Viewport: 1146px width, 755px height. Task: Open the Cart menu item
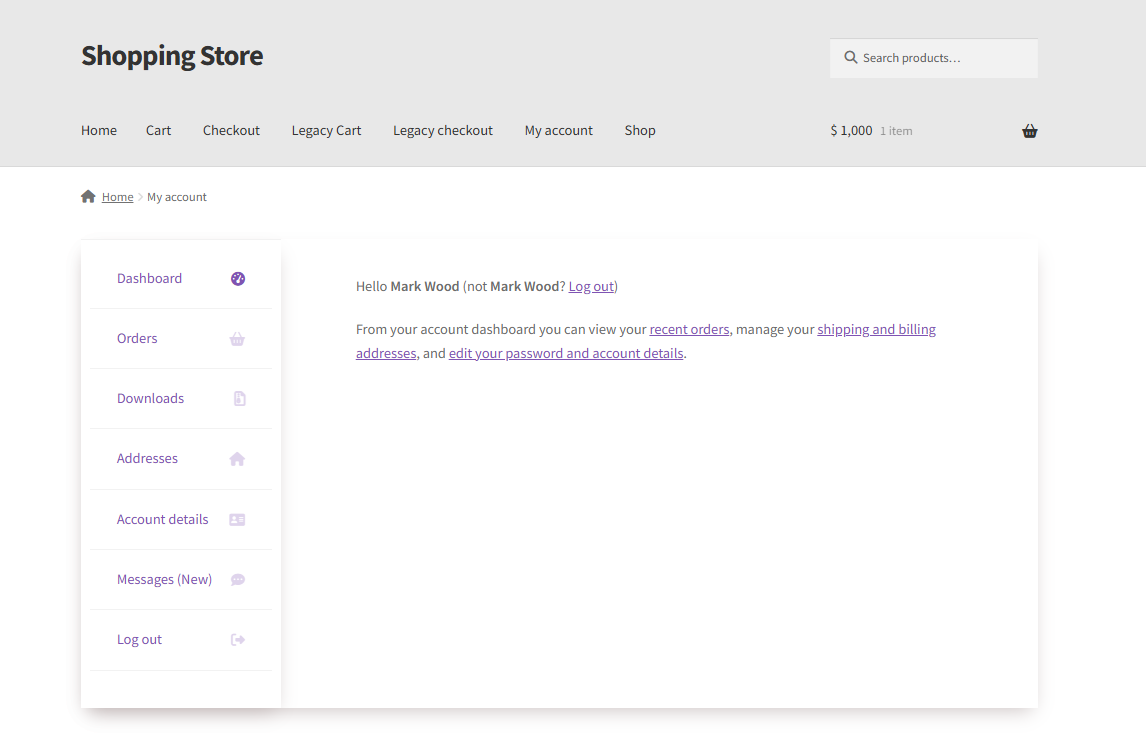point(158,130)
